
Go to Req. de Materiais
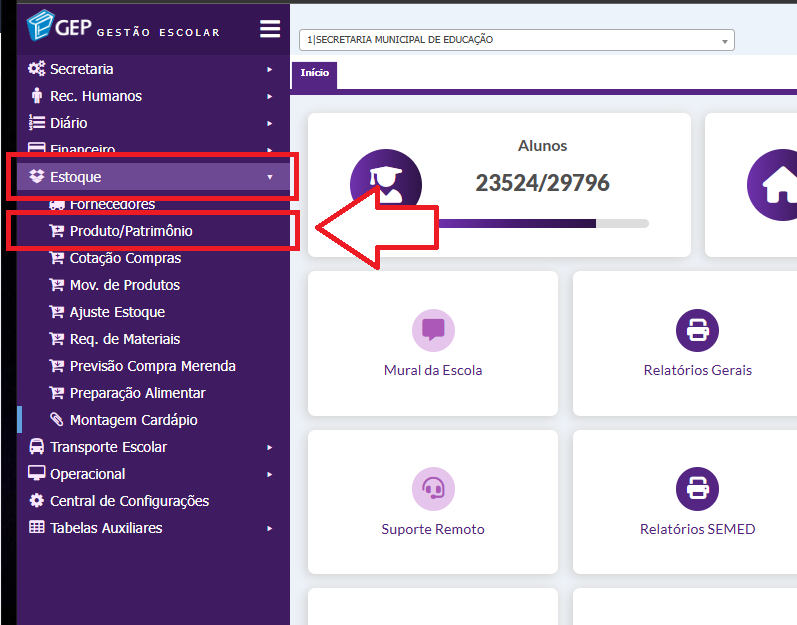click(125, 339)
